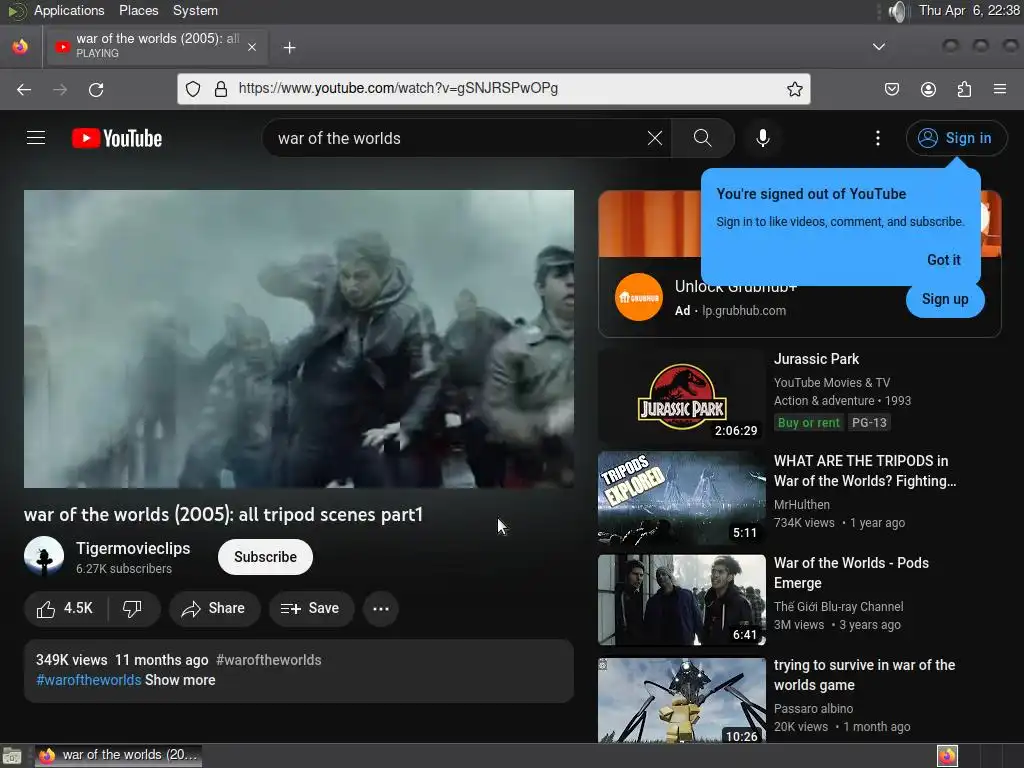Open the Tripods Explored video thumbnail
Viewport: 1024px width, 768px height.
click(682, 498)
